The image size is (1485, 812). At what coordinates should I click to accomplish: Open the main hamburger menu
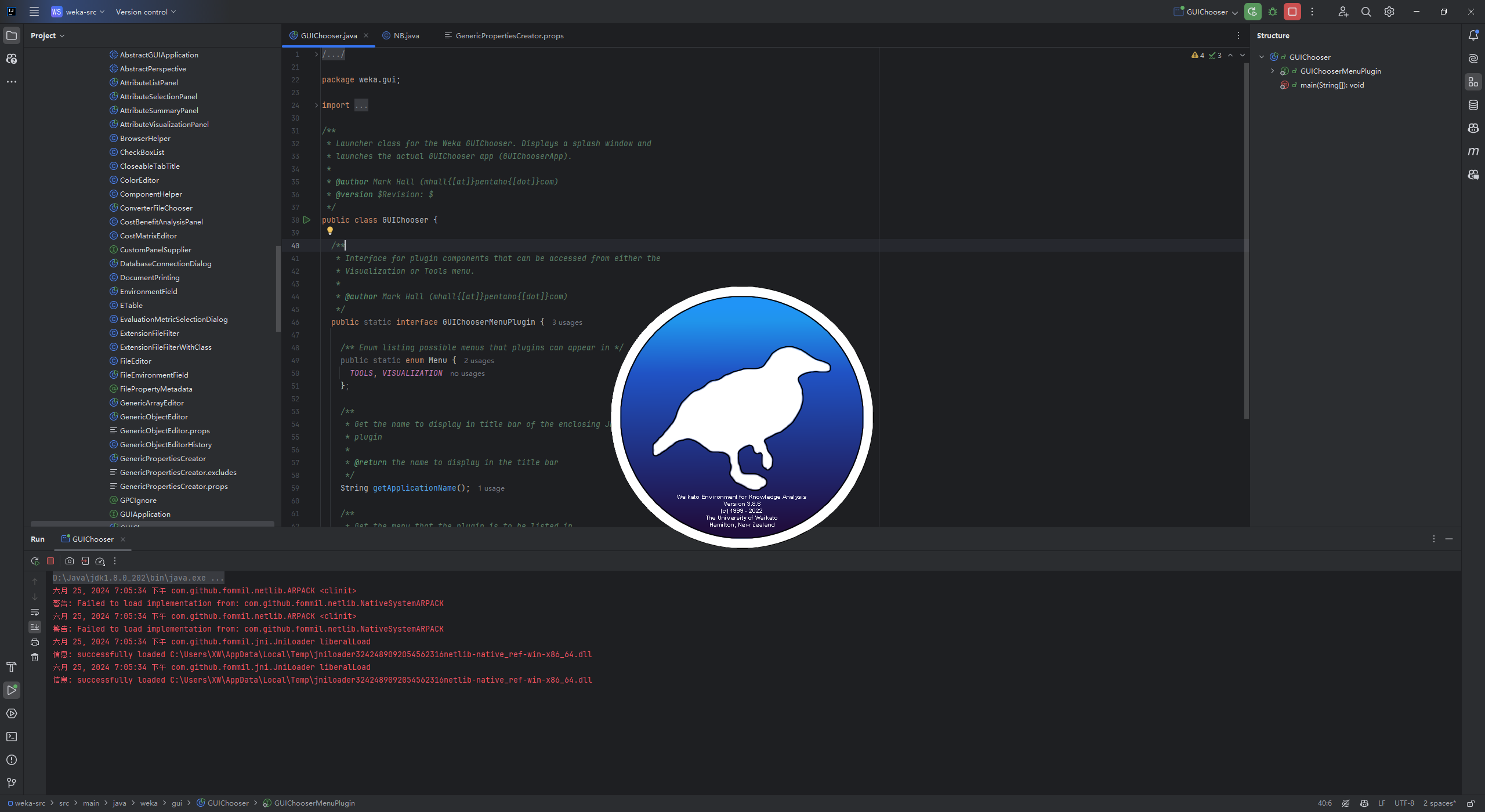[x=34, y=12]
